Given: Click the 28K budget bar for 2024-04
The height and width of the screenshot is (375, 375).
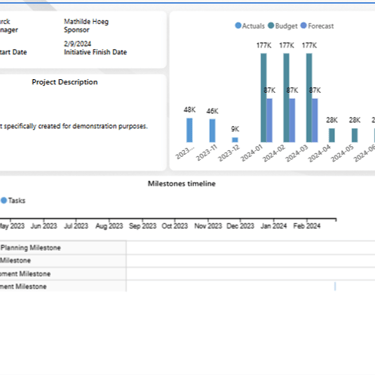Looking at the screenshot, I should click(x=332, y=135).
